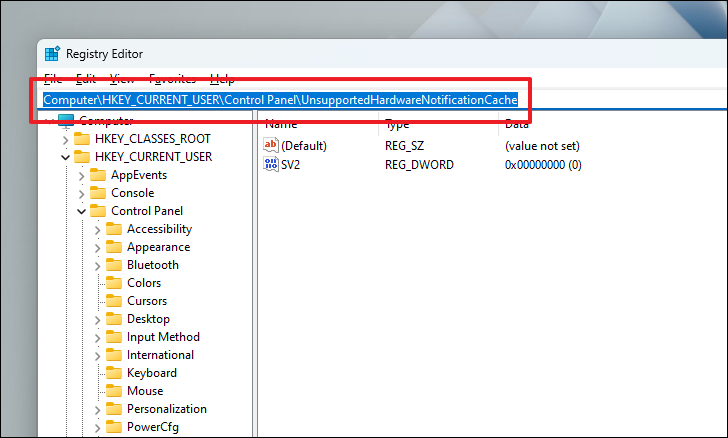
Task: Expand the Personalization key
Action: pyautogui.click(x=97, y=410)
